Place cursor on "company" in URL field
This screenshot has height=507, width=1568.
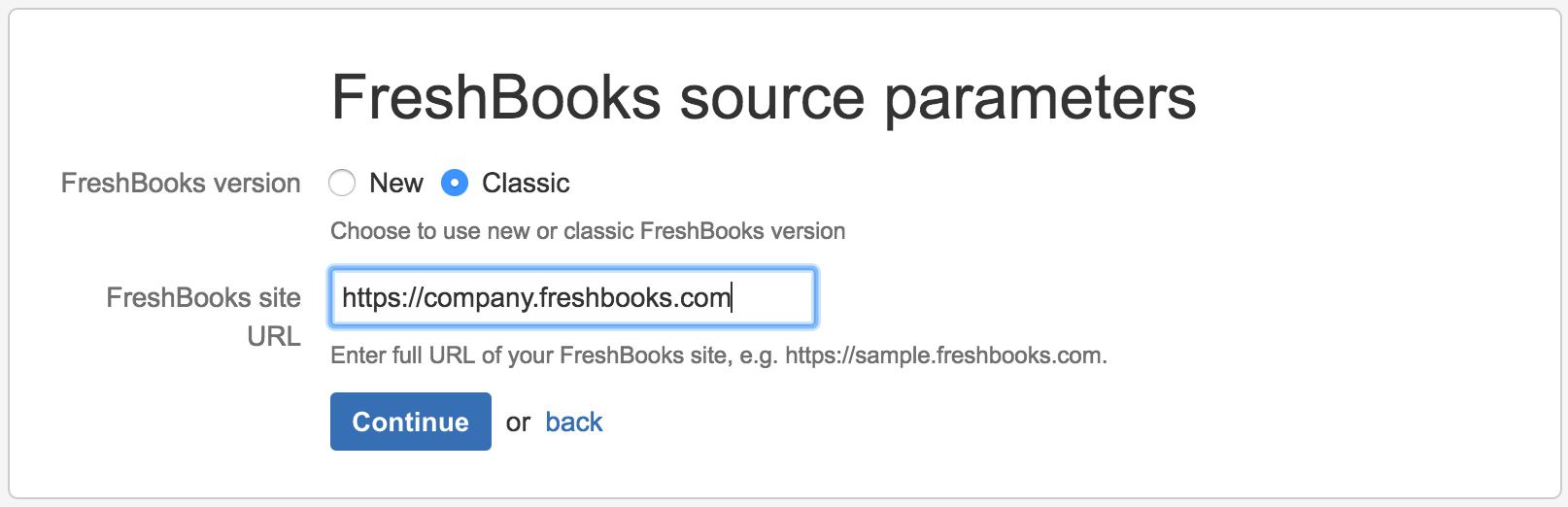click(x=477, y=297)
